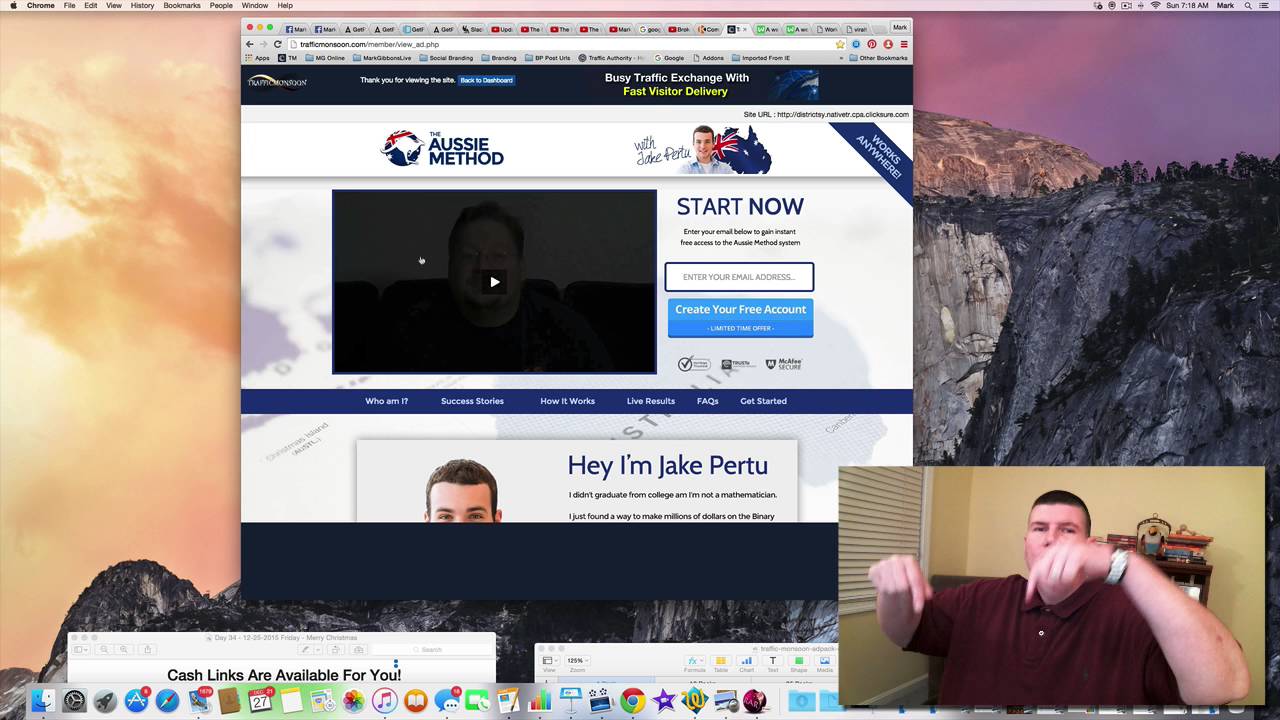Image resolution: width=1280 pixels, height=720 pixels.
Task: Click the Table button in Numbers window
Action: 720,663
